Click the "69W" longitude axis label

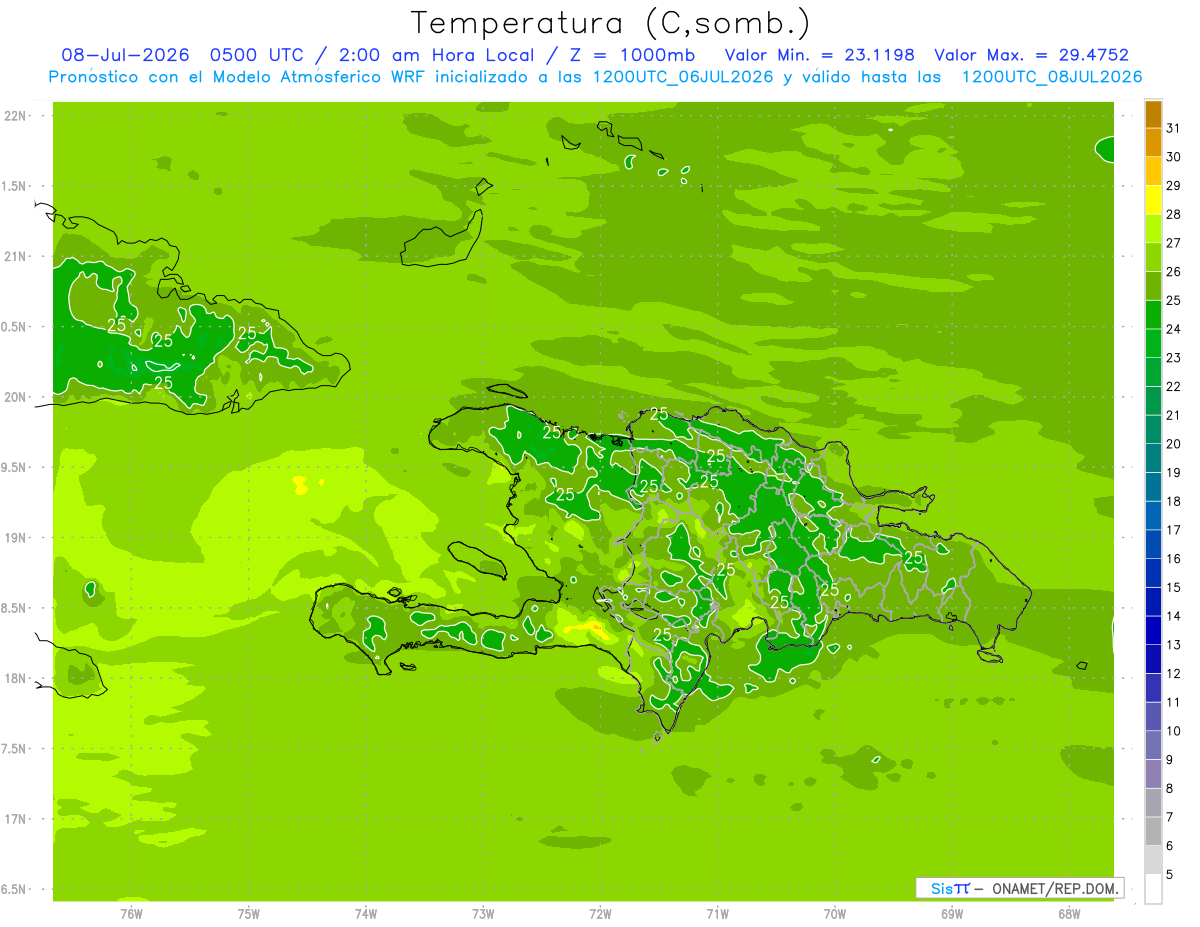(x=952, y=913)
